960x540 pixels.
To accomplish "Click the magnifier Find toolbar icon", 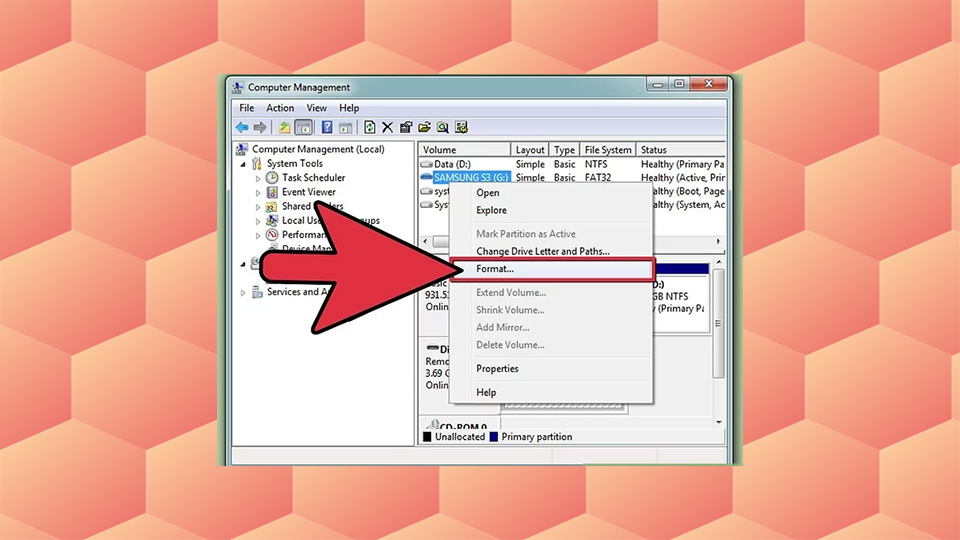I will 443,127.
